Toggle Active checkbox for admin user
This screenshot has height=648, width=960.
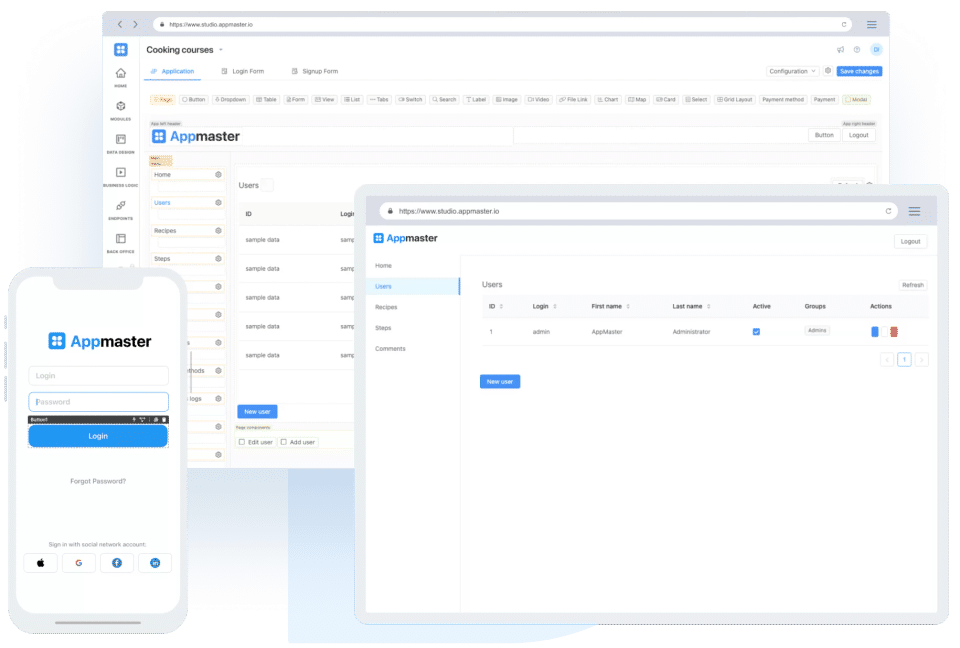(756, 332)
